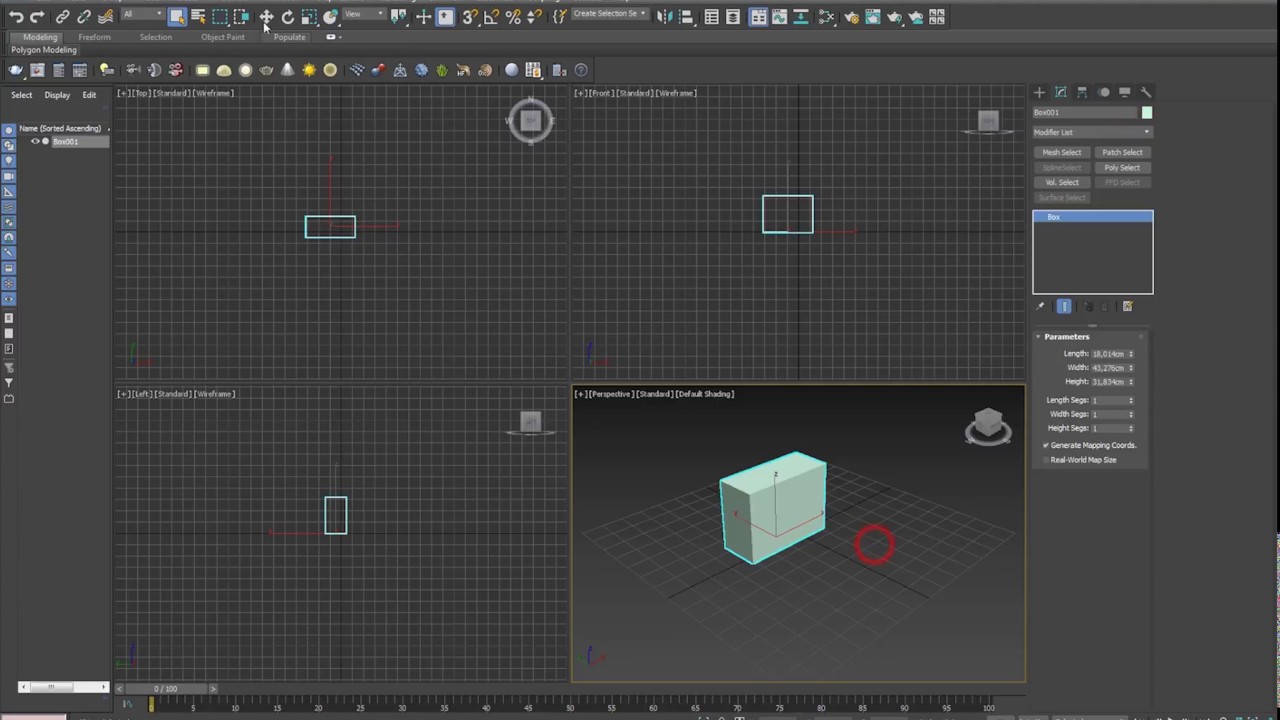Open the Object Paint tab
The width and height of the screenshot is (1280, 720).
pyautogui.click(x=222, y=37)
